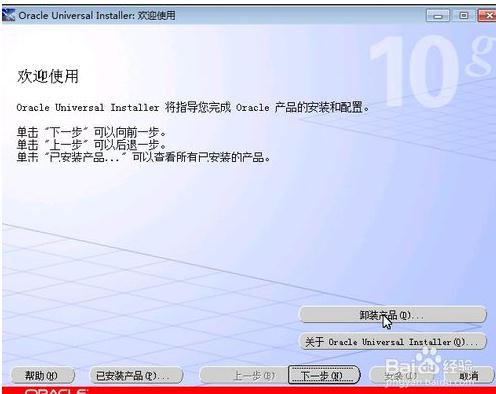Cancel installer with 取消 button
Screen dimensions: 496x394
point(469,376)
